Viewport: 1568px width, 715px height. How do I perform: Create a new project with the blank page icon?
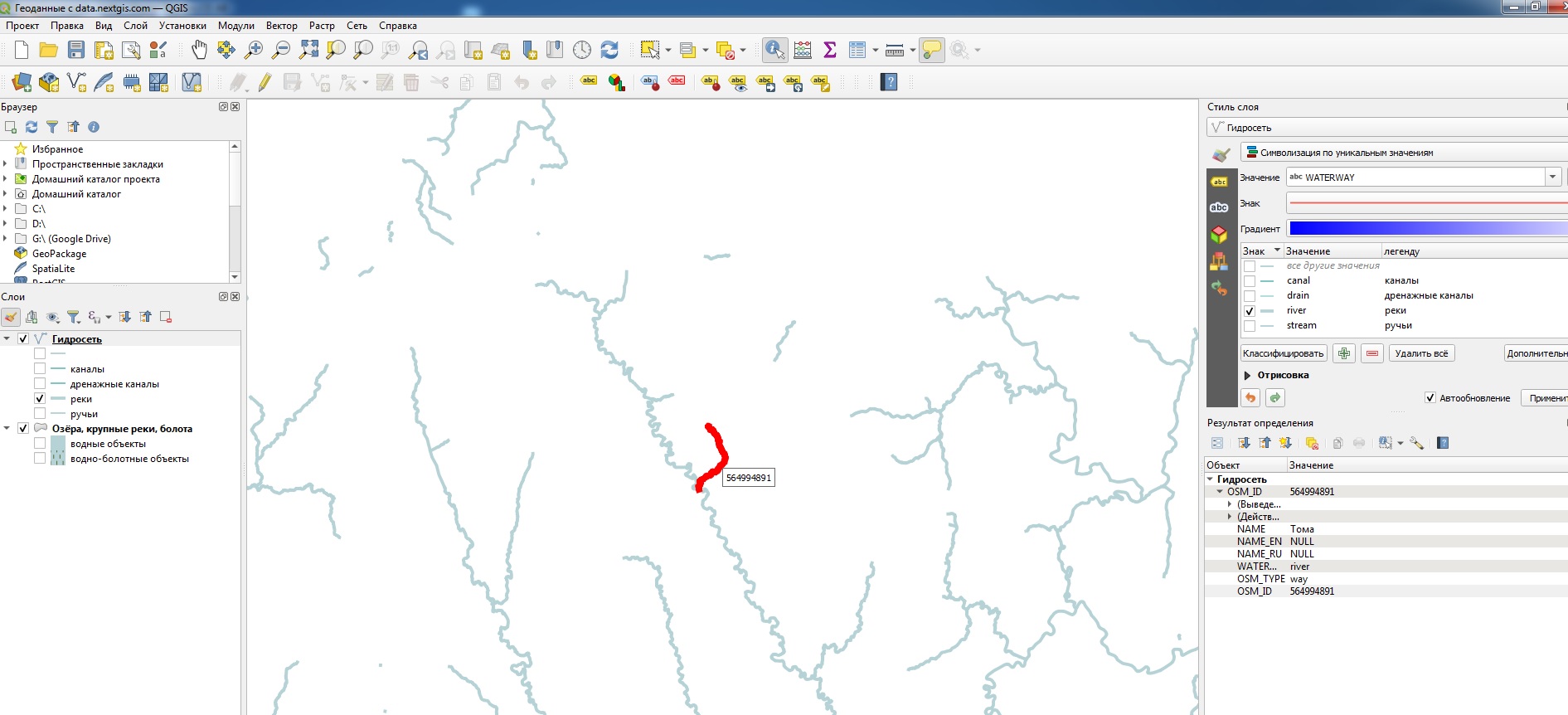(x=22, y=51)
